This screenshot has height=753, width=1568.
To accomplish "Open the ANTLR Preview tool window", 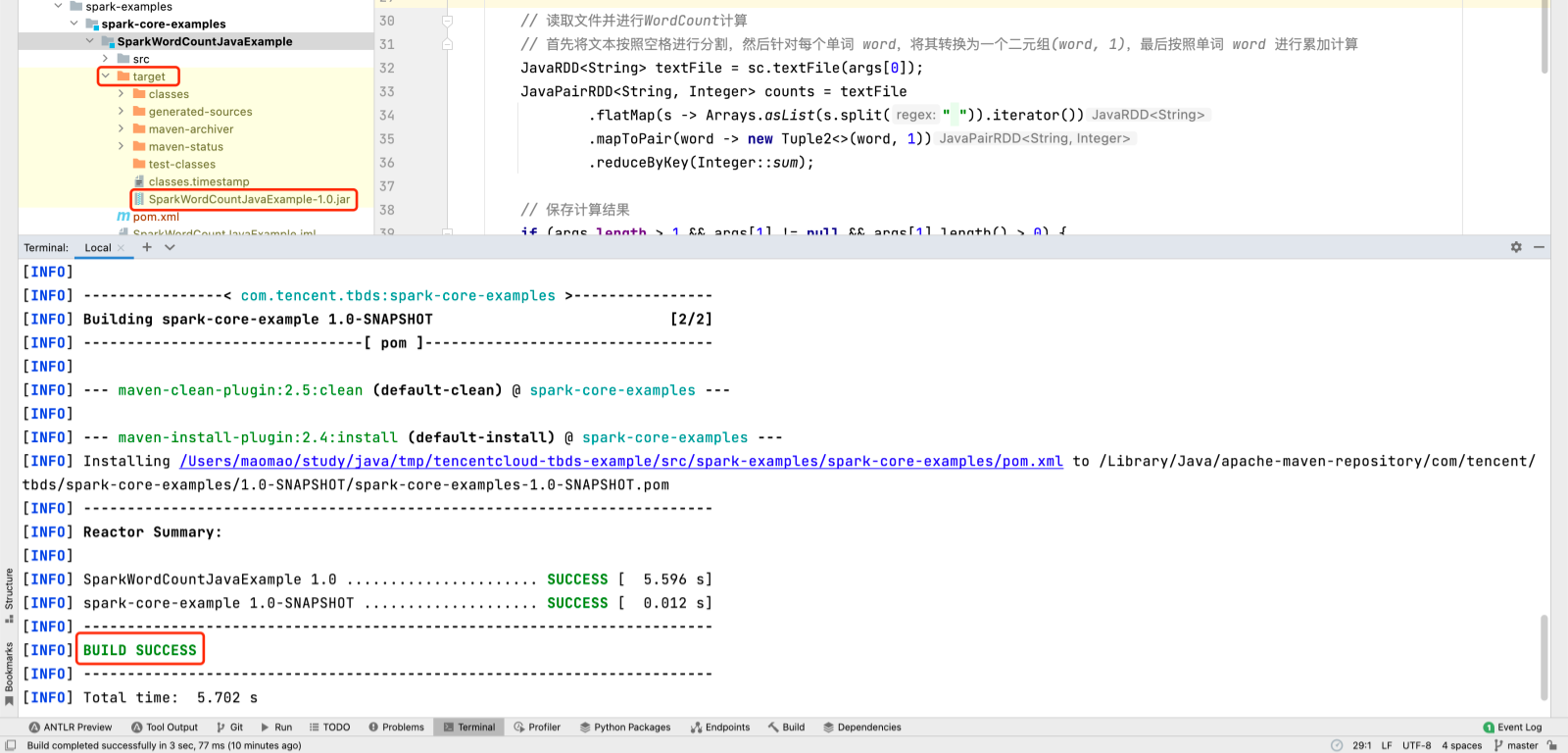I will click(x=71, y=728).
